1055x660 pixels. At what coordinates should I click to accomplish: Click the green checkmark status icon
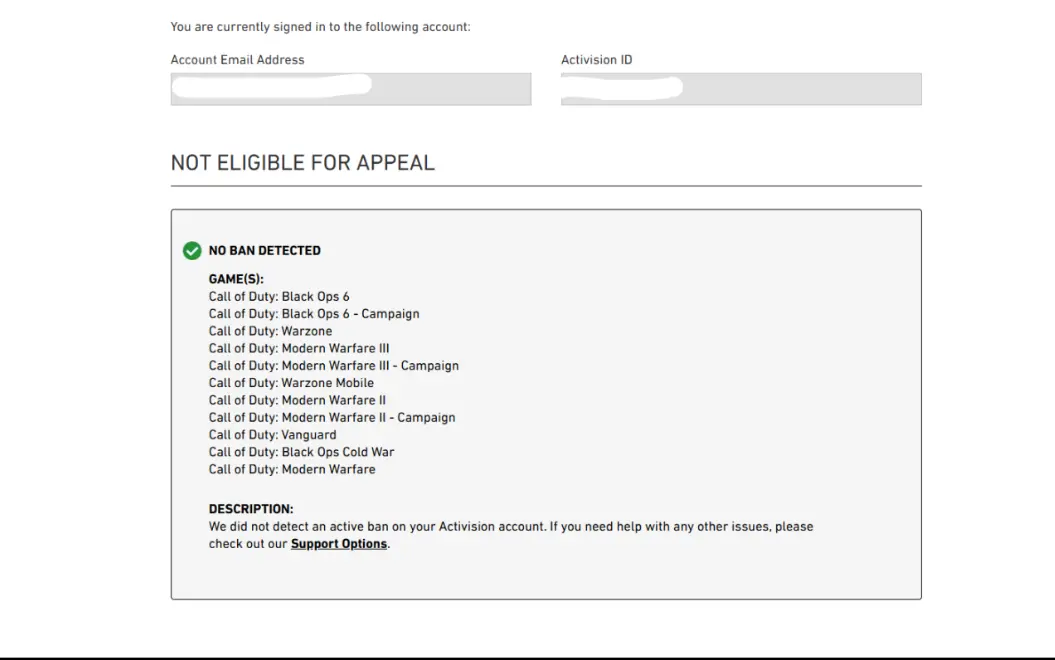click(x=192, y=251)
